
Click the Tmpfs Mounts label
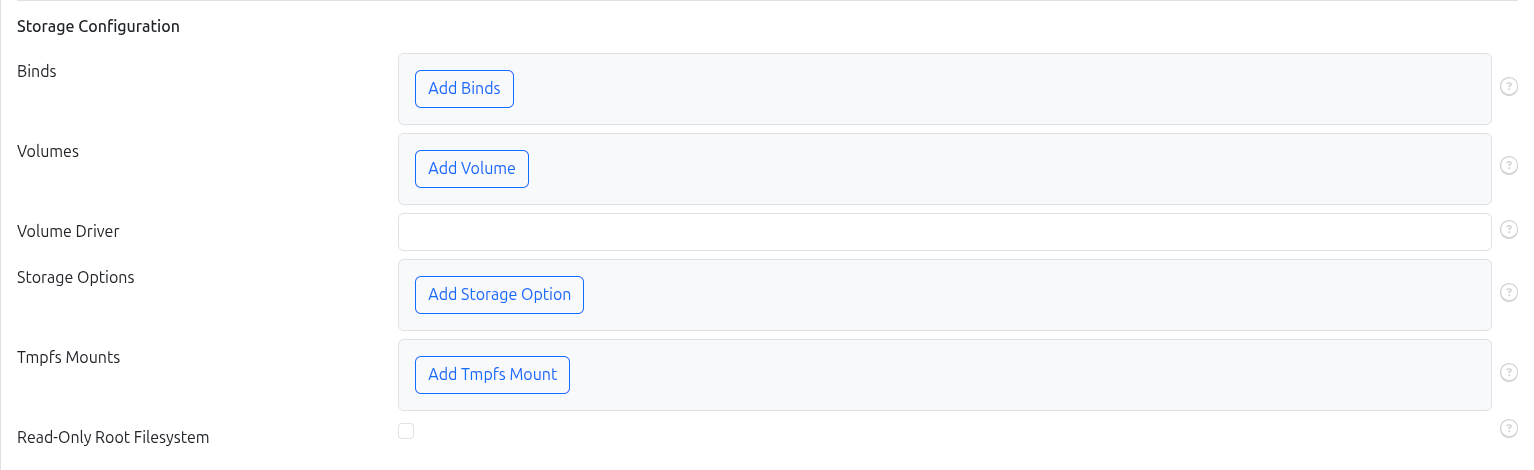coord(69,358)
